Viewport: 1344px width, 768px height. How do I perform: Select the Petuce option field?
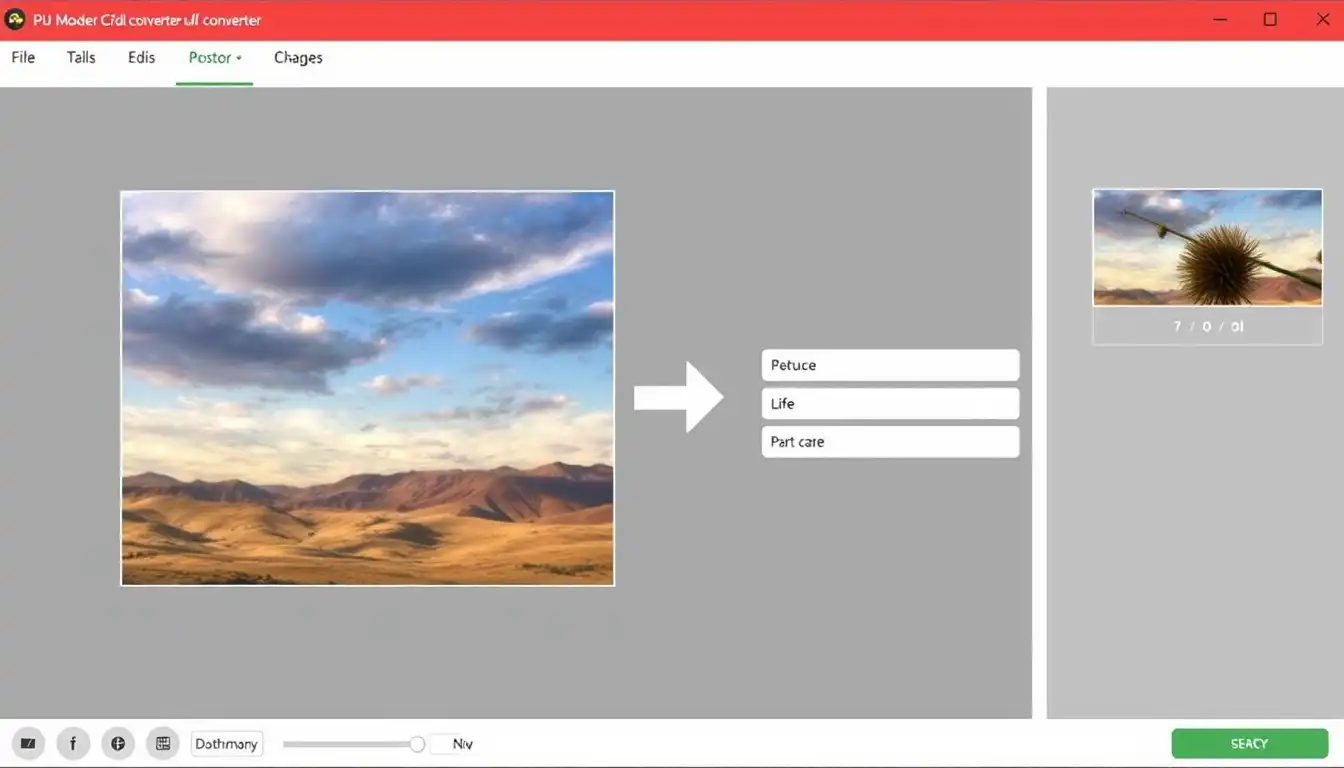(x=890, y=365)
